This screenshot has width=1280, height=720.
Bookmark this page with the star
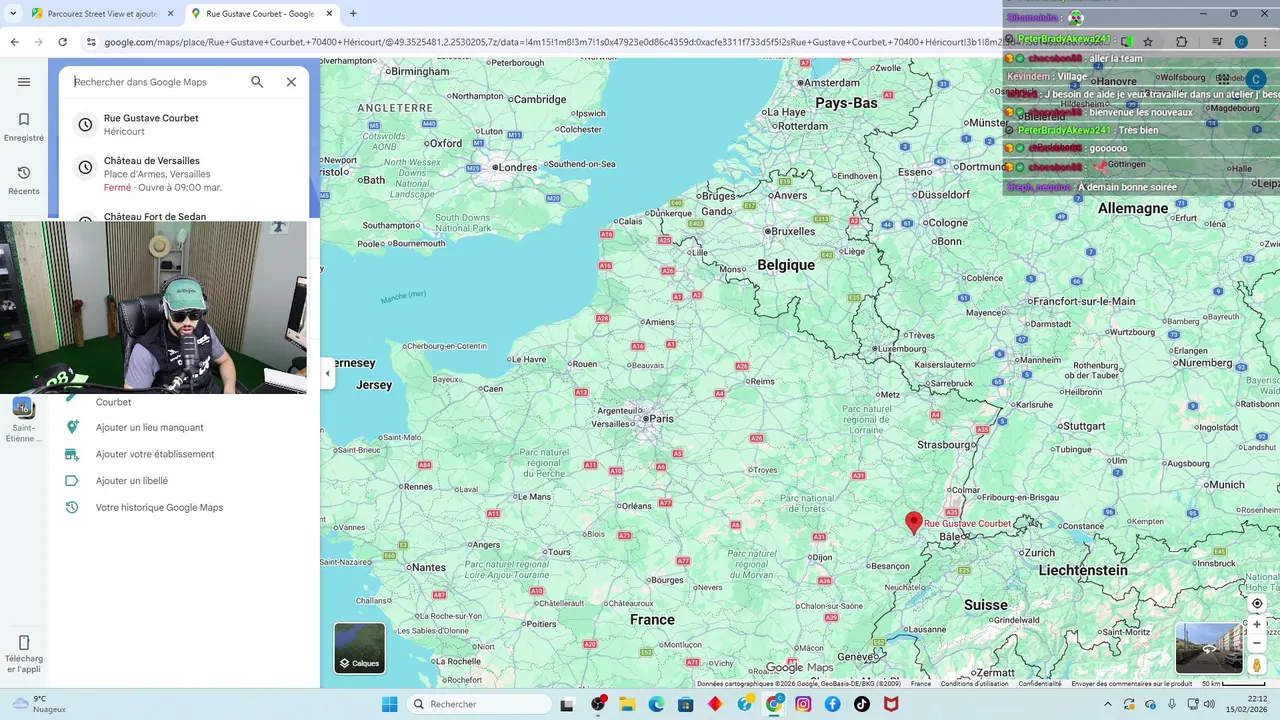[1148, 42]
